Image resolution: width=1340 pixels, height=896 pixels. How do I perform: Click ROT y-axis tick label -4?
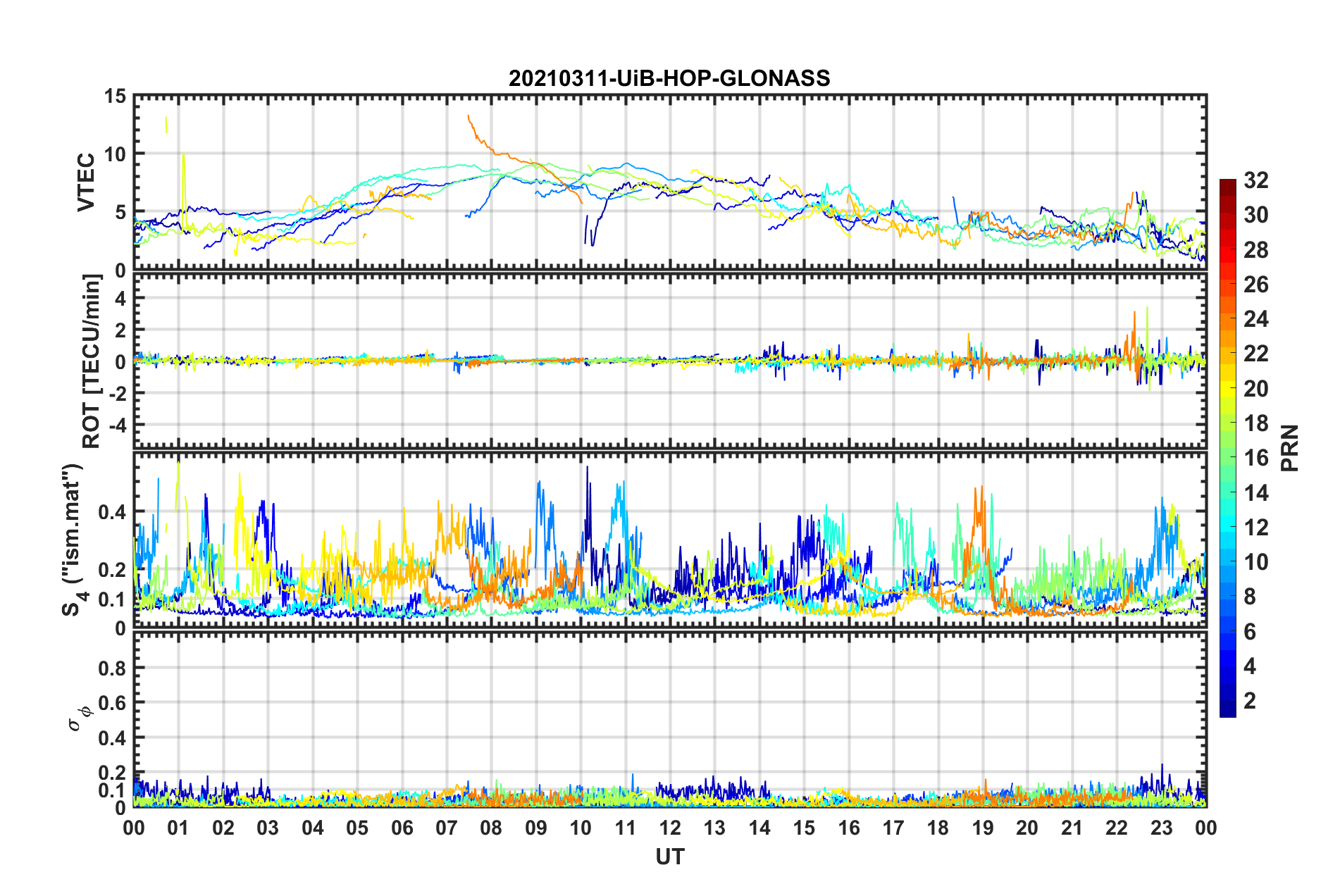(x=117, y=425)
